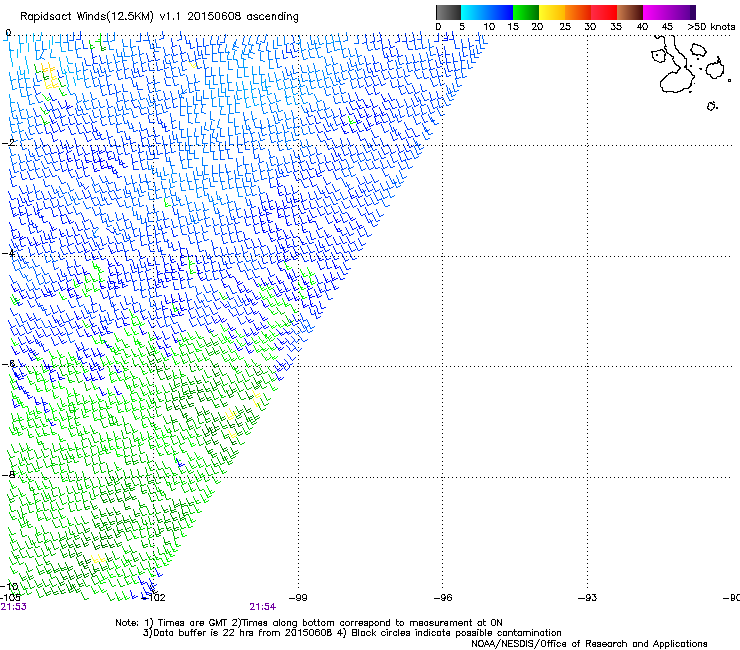Viewport: 740px width, 650px height.
Task: Select the red 30-35 knots legend swatch
Action: [x=604, y=12]
